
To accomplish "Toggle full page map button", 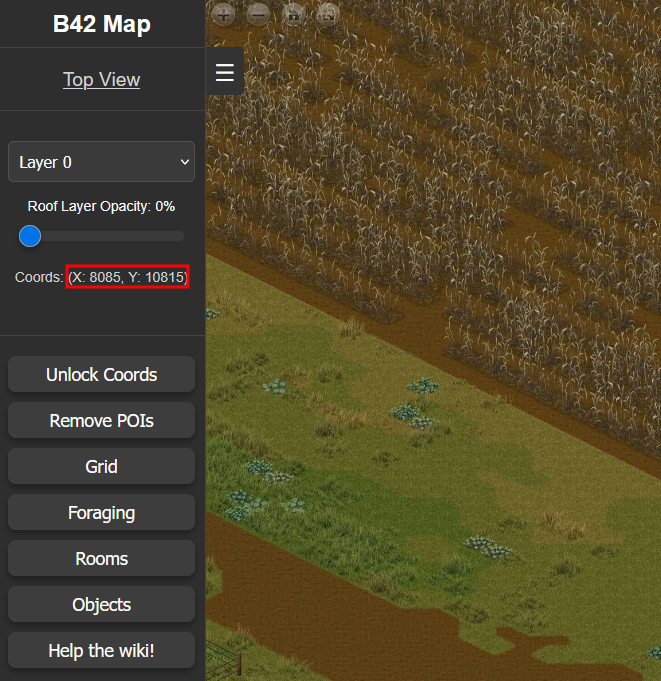I will point(327,15).
